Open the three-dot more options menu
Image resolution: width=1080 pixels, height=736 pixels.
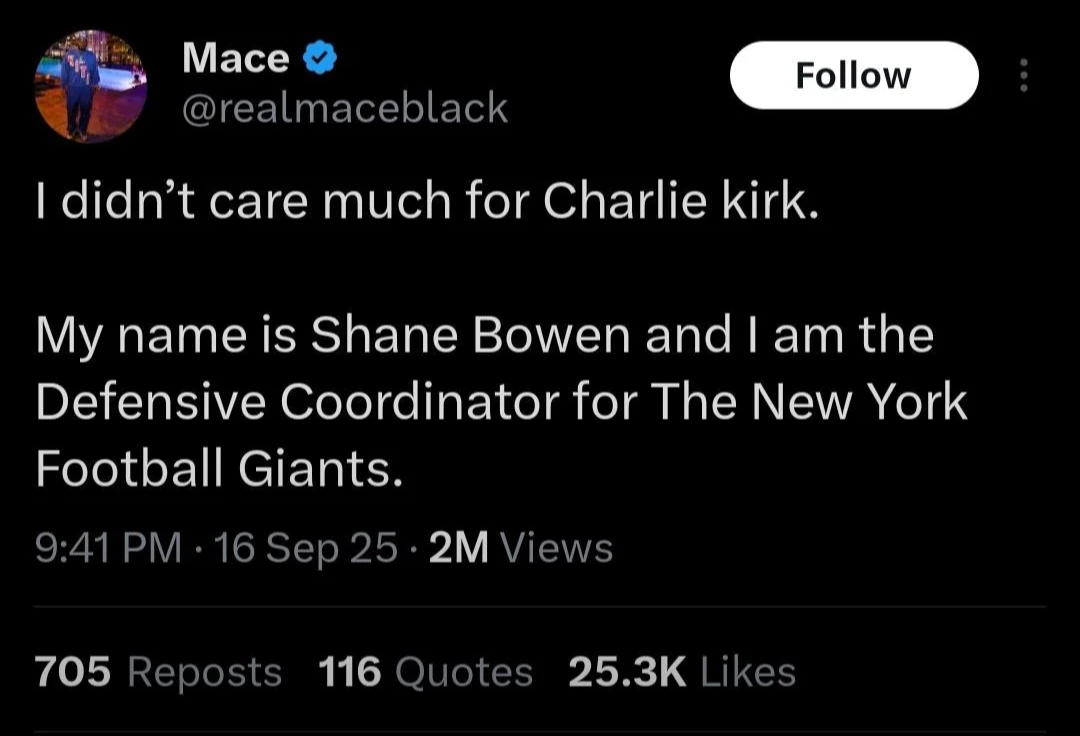(x=1024, y=75)
